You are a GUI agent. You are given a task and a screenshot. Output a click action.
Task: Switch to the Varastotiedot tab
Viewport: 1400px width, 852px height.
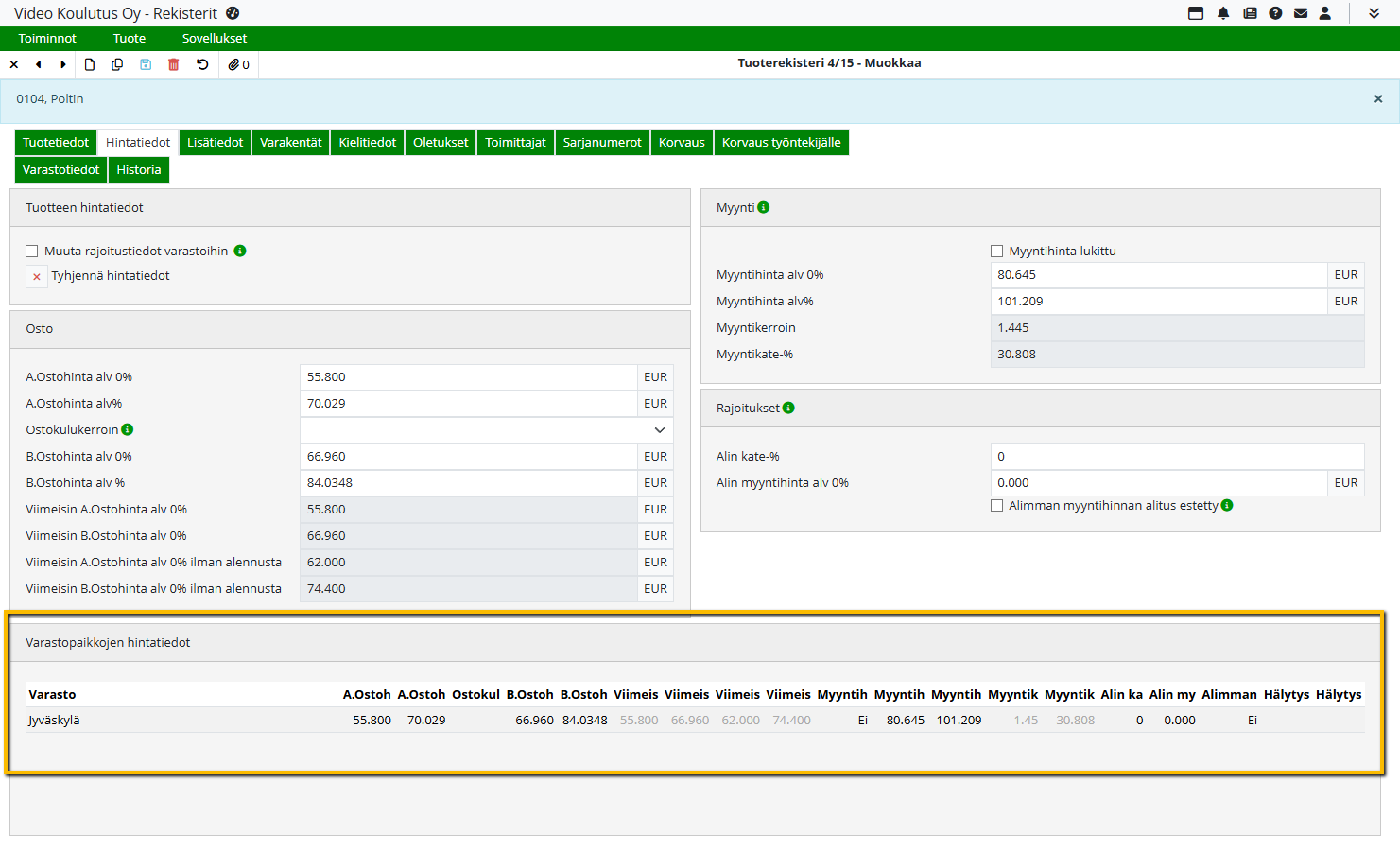point(60,170)
